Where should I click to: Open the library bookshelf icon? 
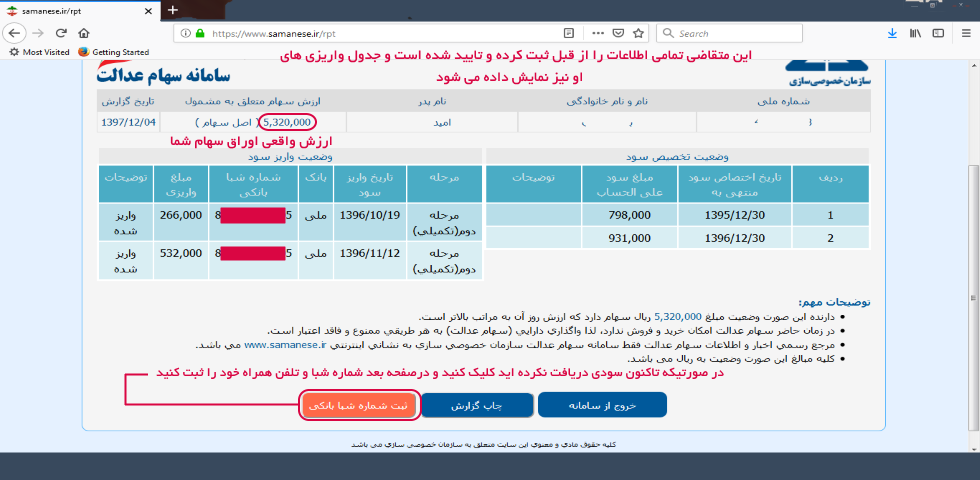tap(915, 32)
